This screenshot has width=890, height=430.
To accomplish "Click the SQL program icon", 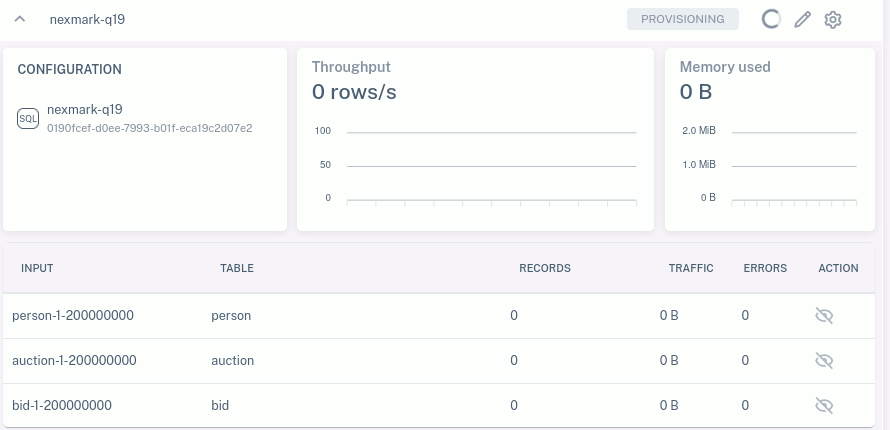I will [28, 118].
